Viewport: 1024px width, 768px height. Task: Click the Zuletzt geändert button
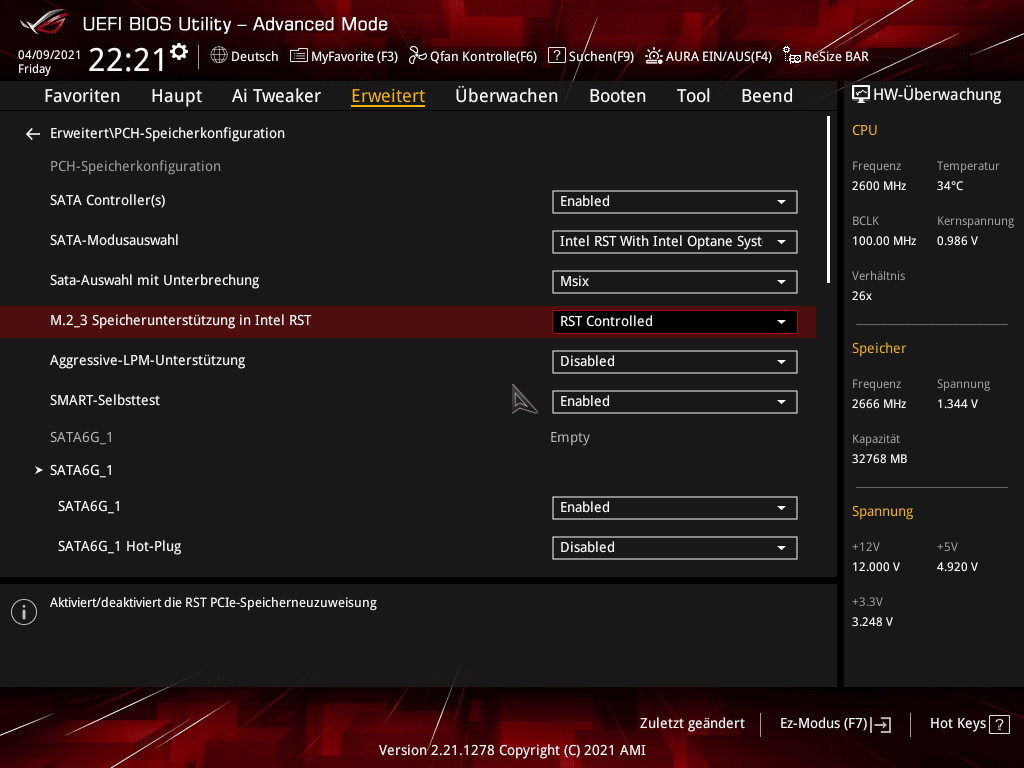click(x=692, y=724)
